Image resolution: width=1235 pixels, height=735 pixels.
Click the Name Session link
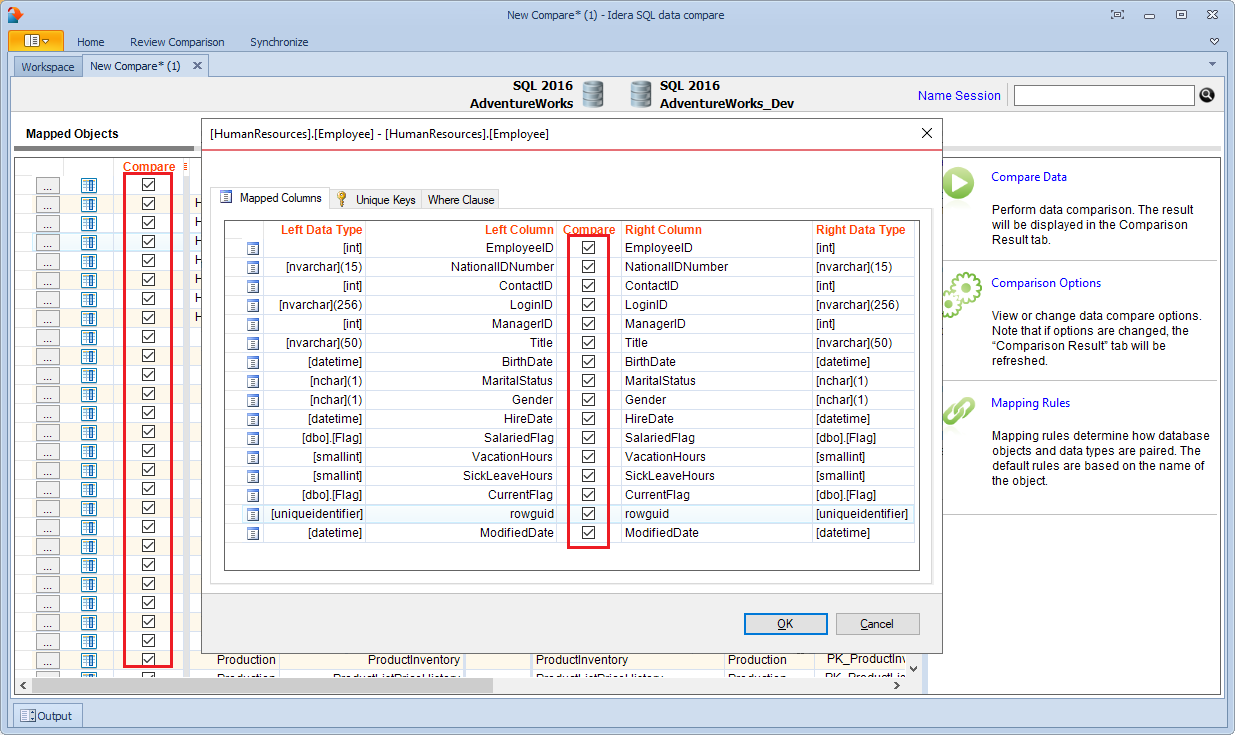(x=959, y=96)
